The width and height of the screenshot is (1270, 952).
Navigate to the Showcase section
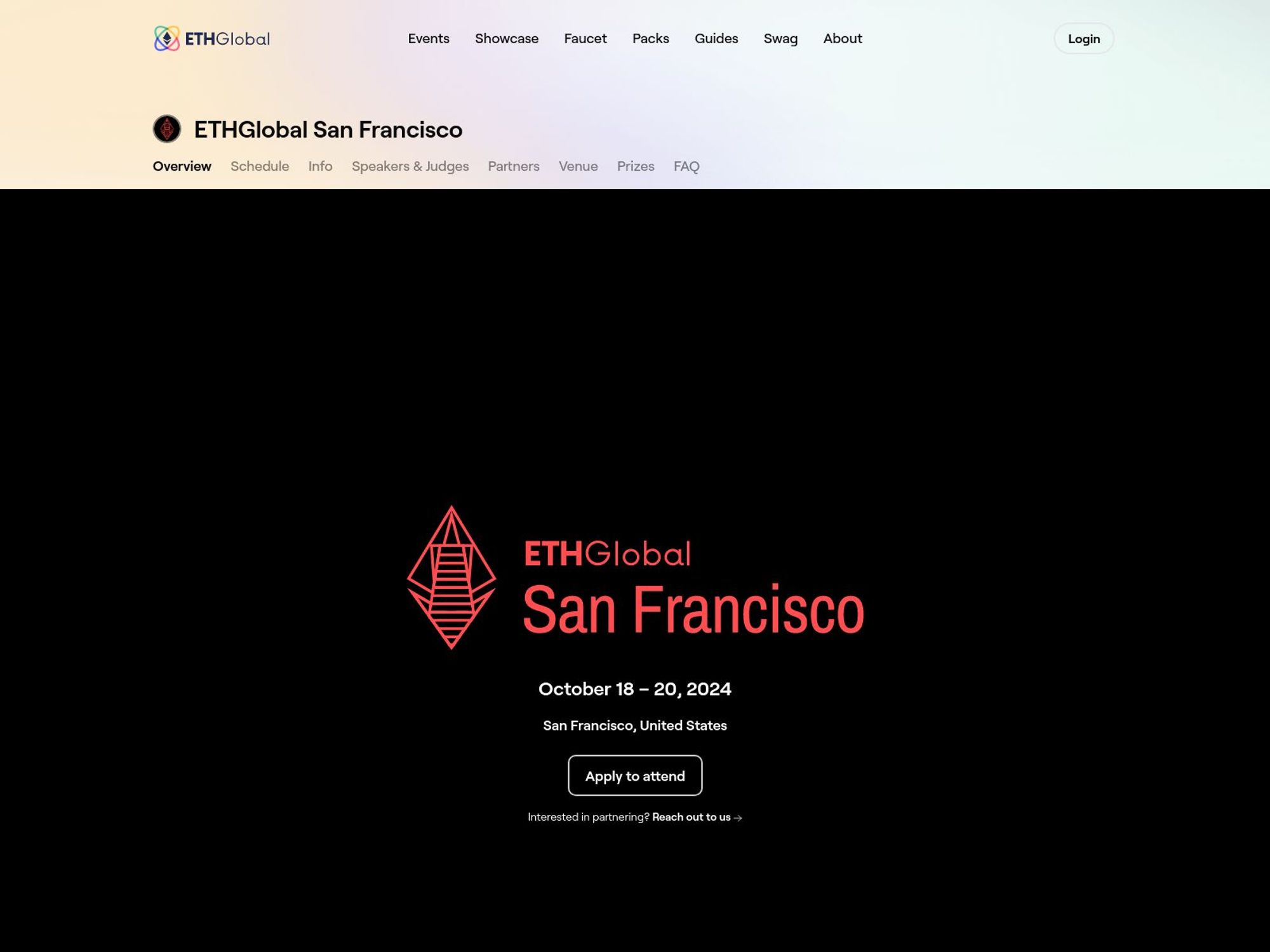click(x=506, y=38)
